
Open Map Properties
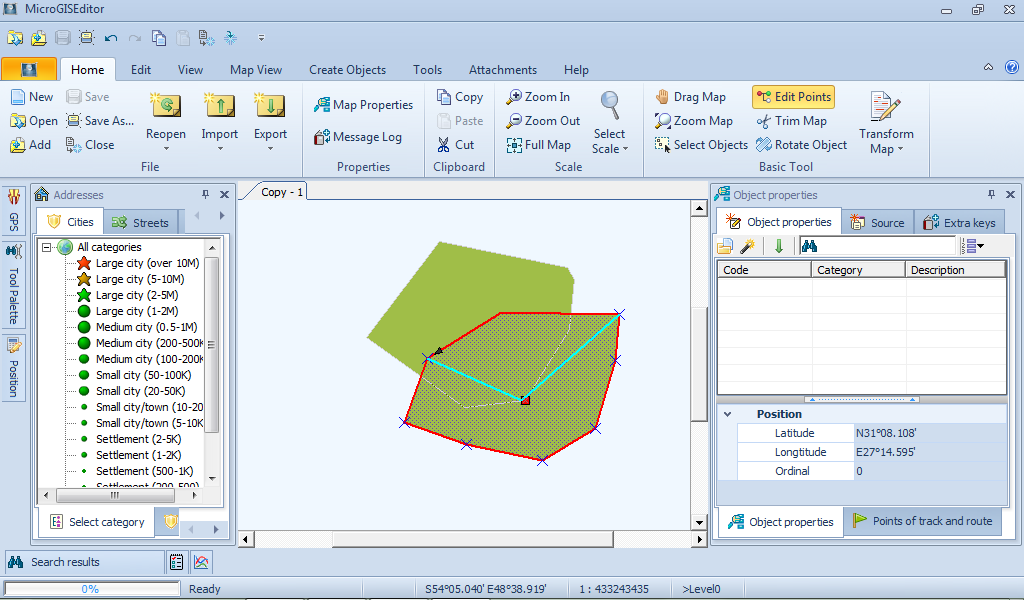[x=363, y=105]
